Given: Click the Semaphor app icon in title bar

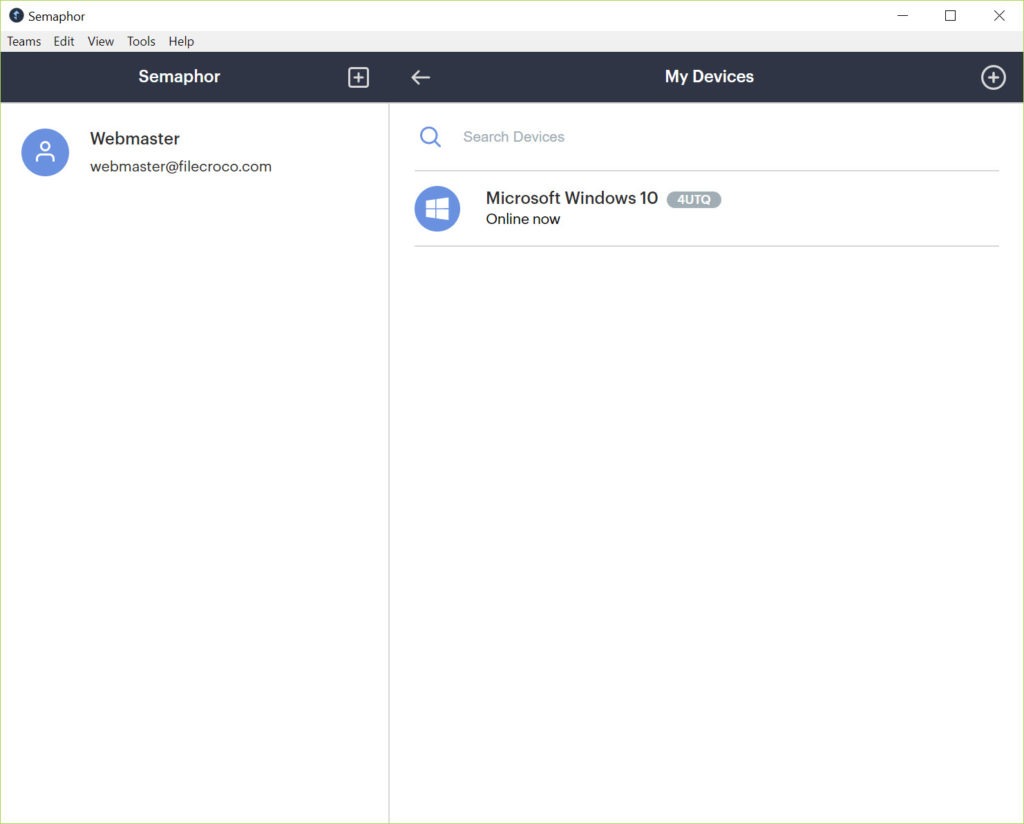Looking at the screenshot, I should point(16,16).
